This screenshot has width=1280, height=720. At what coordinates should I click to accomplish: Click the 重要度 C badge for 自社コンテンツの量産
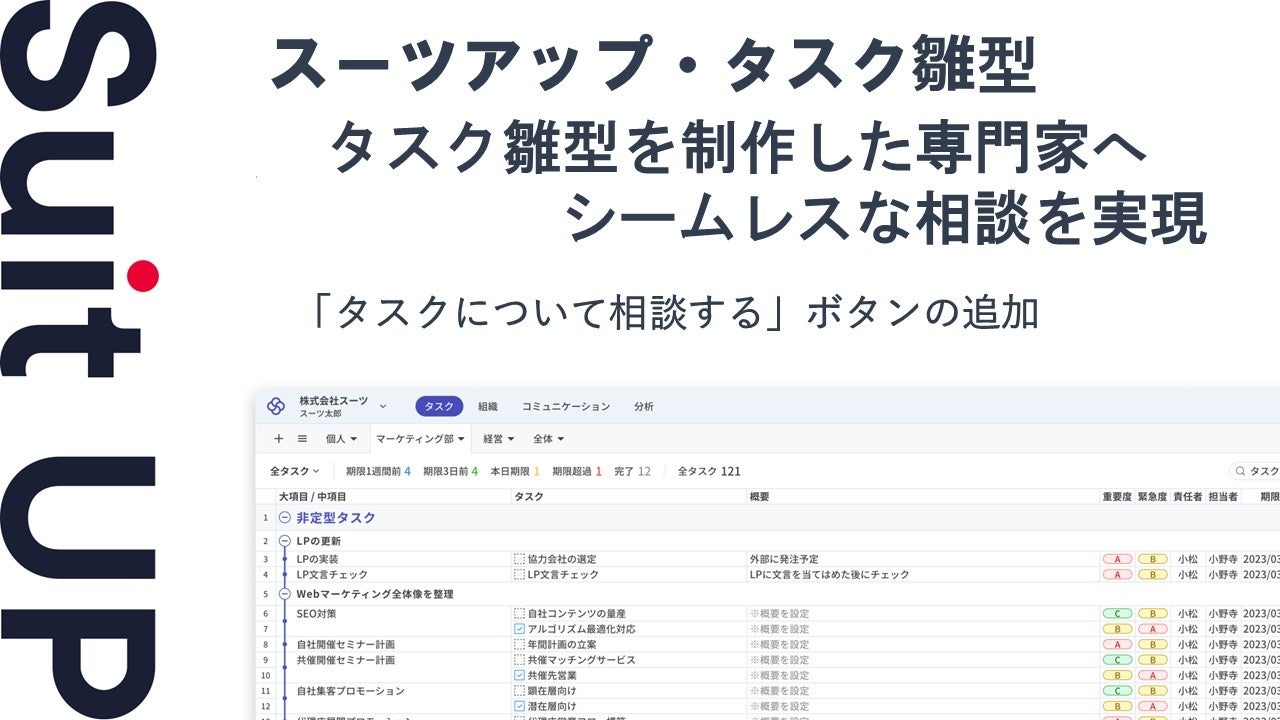pyautogui.click(x=1117, y=613)
